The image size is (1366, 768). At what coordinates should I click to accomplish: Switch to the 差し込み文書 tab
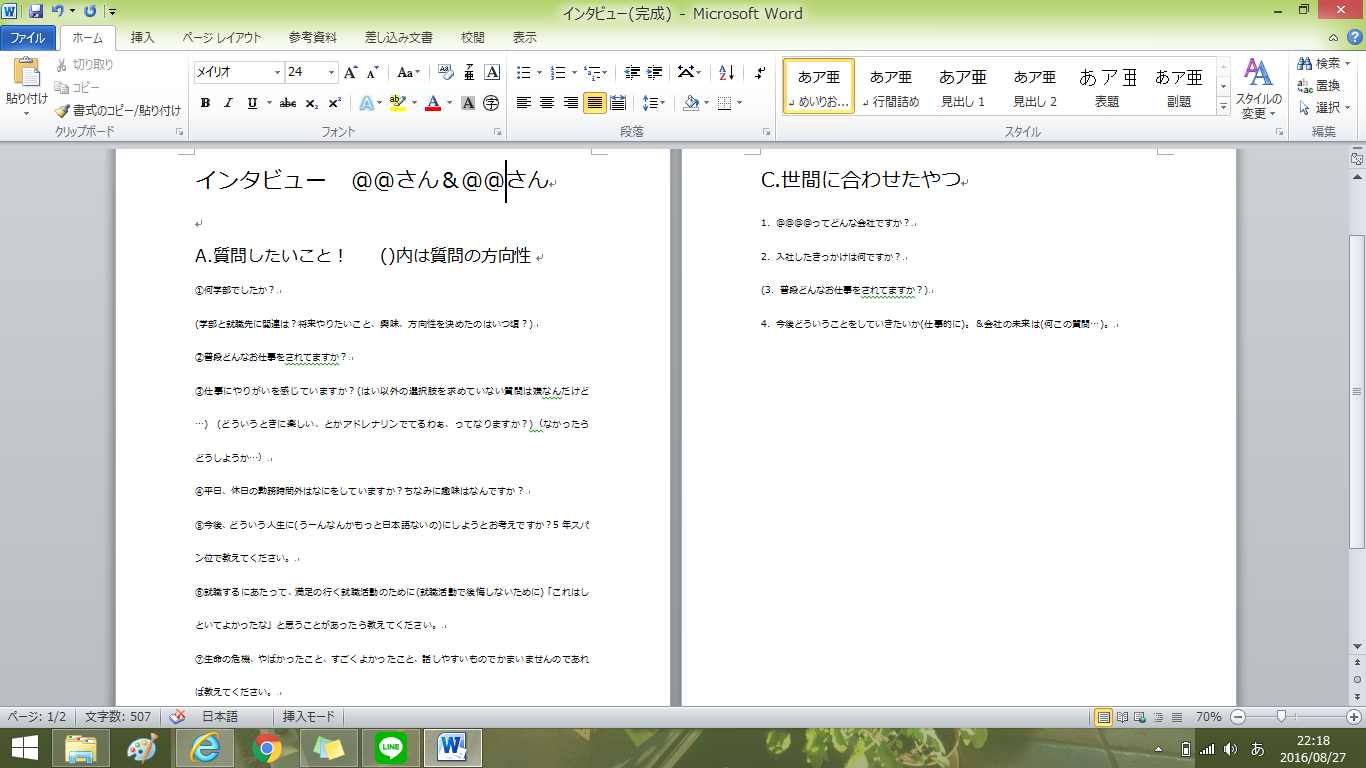pos(399,38)
